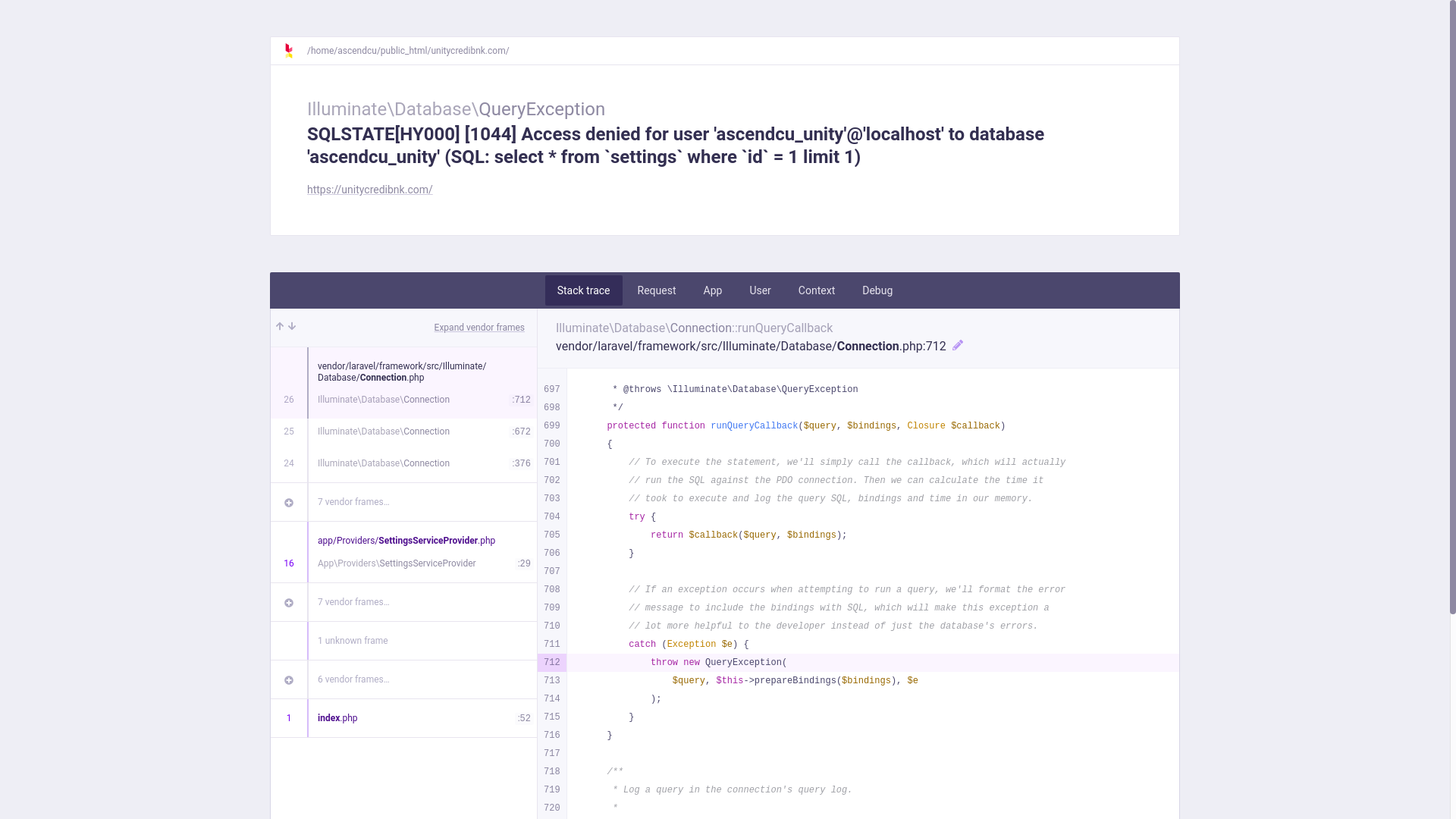Switch to the Context tab
The height and width of the screenshot is (819, 1456).
[817, 290]
